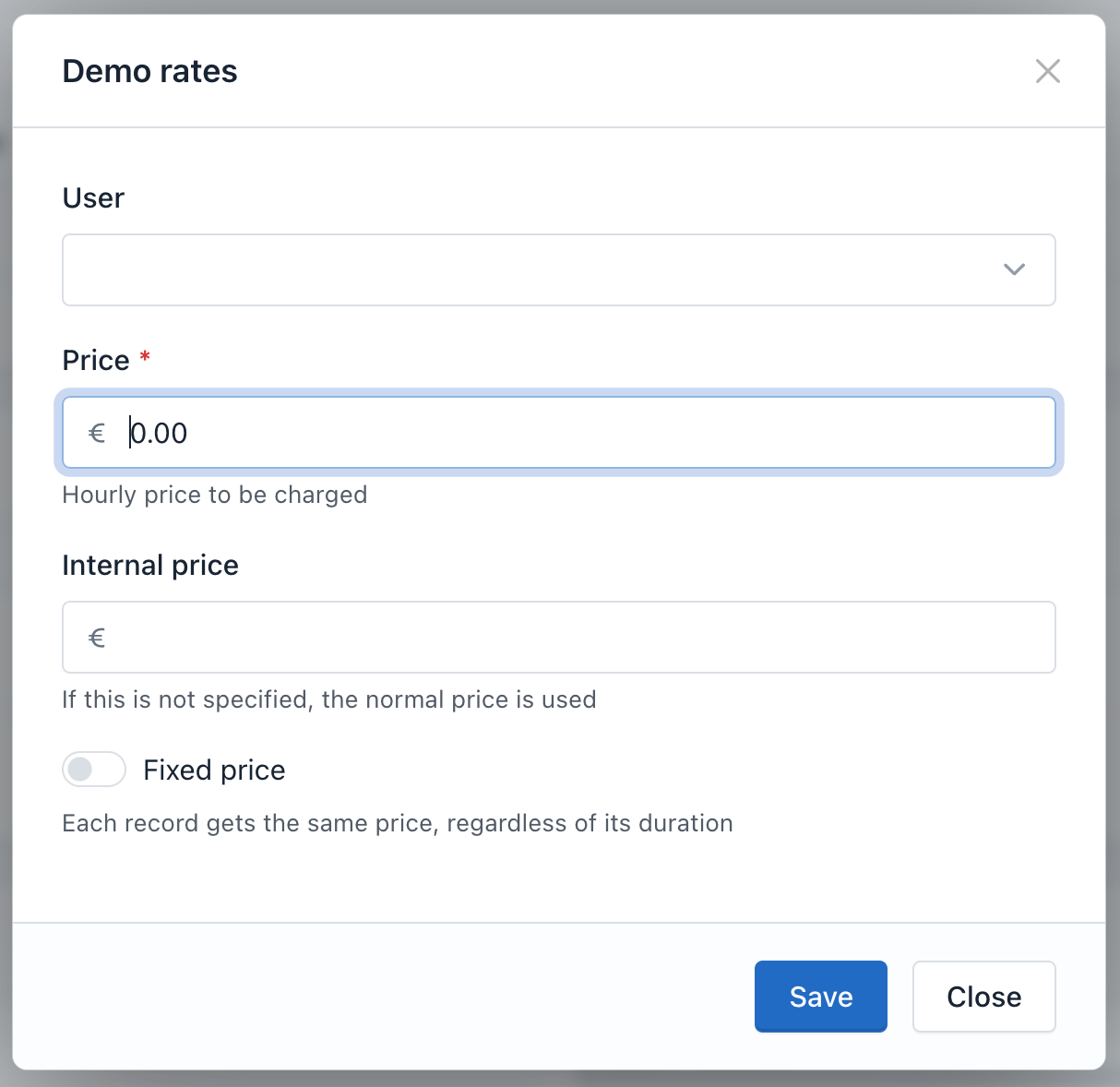The width and height of the screenshot is (1120, 1087).
Task: Click the euro symbol in Internal price field
Action: coord(97,638)
